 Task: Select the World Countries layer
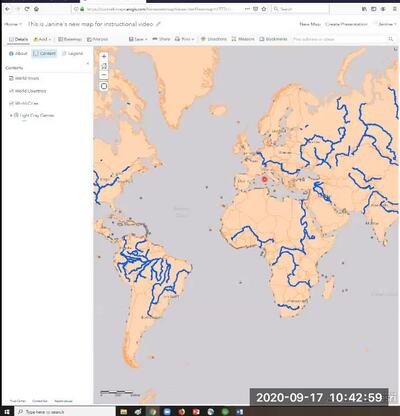[x=30, y=91]
